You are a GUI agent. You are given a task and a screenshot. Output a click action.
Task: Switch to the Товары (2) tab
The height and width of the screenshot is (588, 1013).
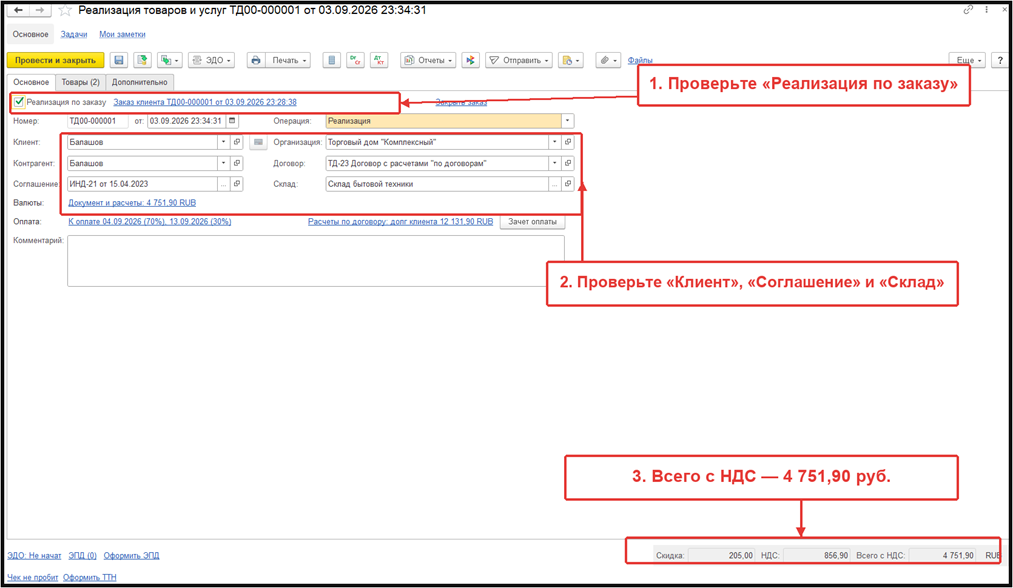(x=81, y=82)
